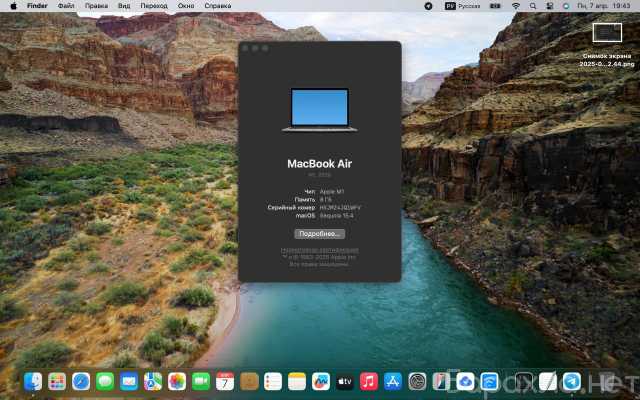The image size is (640, 400).
Task: Open Reminders from the Dock
Action: (x=273, y=382)
